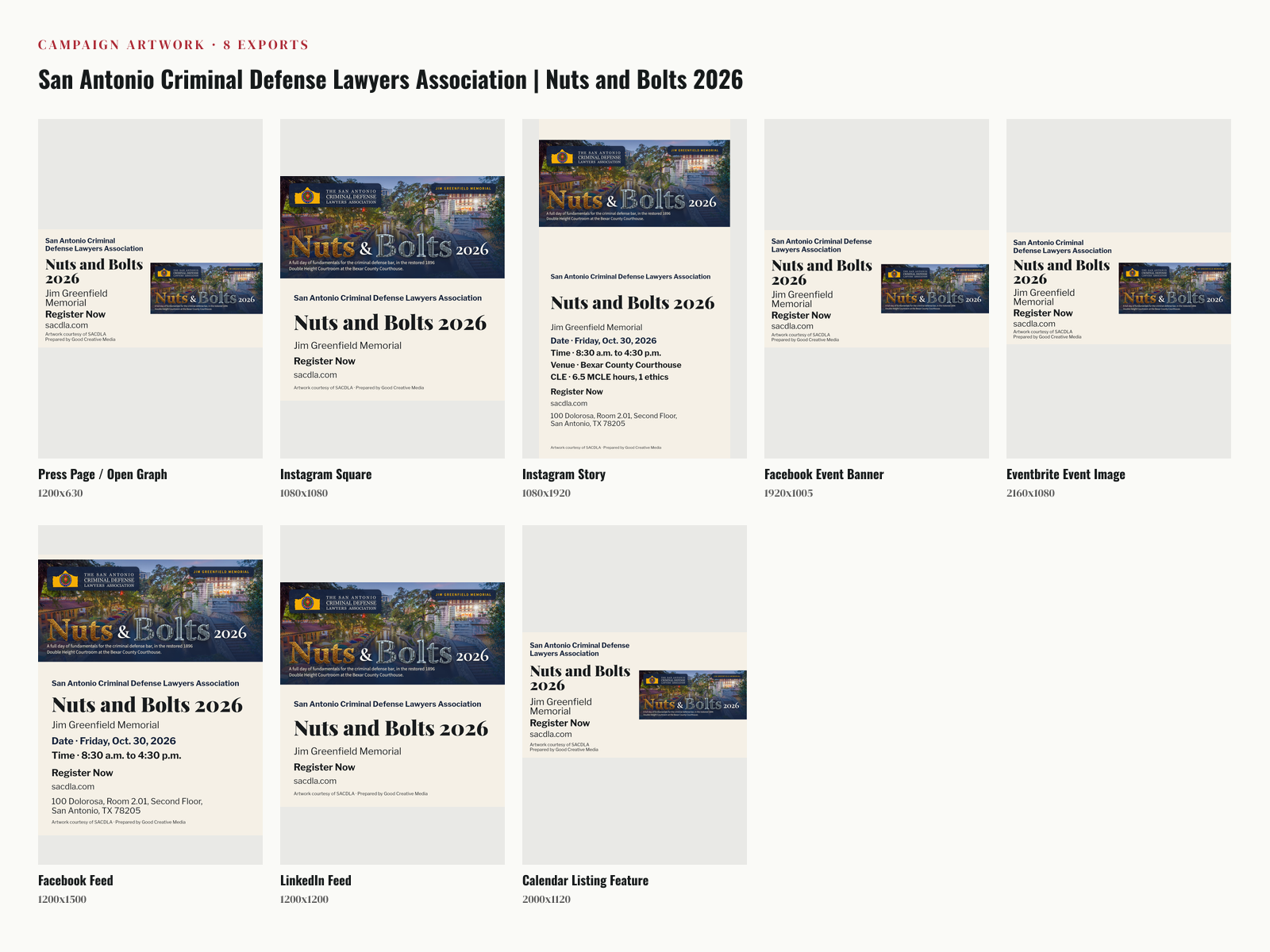Click the 'Facebook Event Banner' caption
The width and height of the screenshot is (1270, 952).
point(824,474)
